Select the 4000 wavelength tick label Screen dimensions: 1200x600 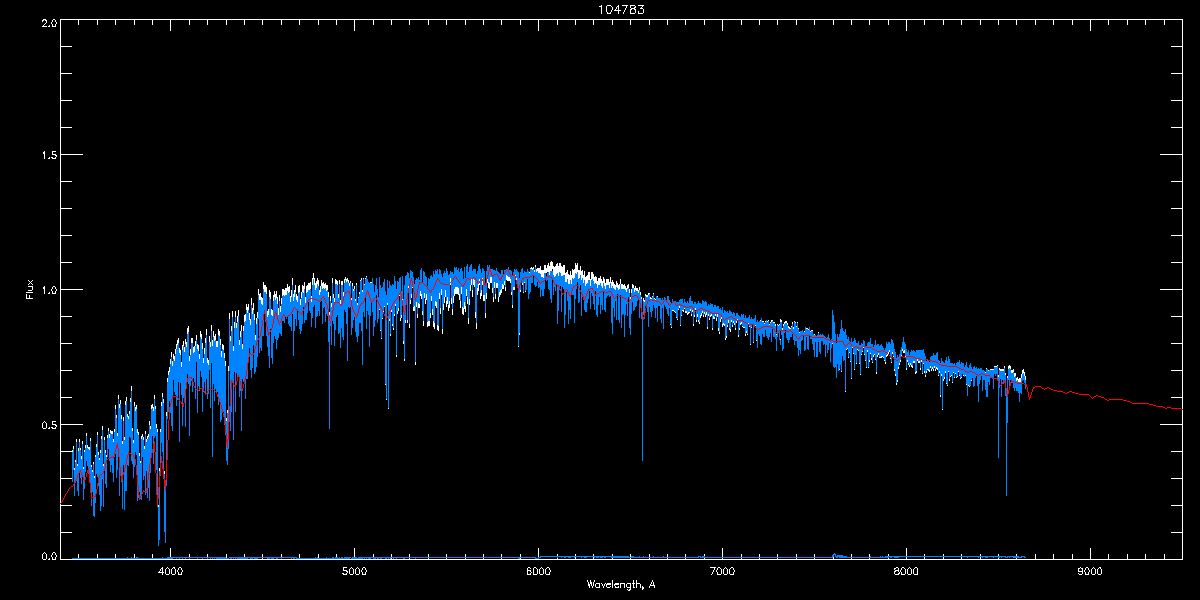point(170,572)
